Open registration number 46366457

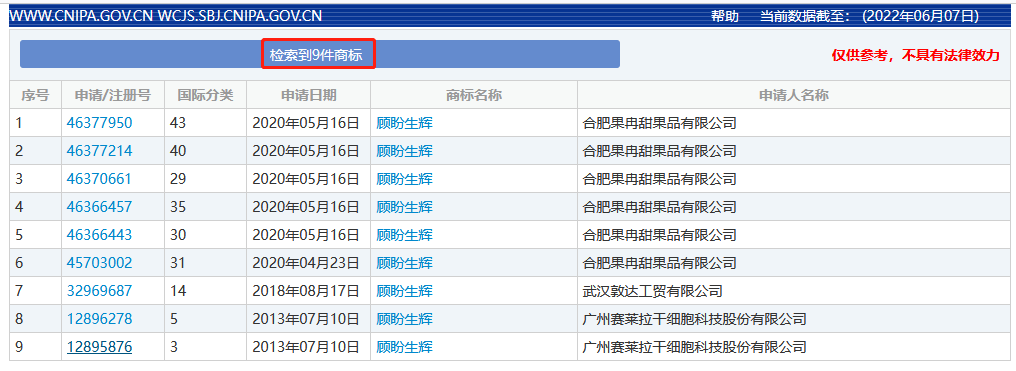[x=99, y=207]
